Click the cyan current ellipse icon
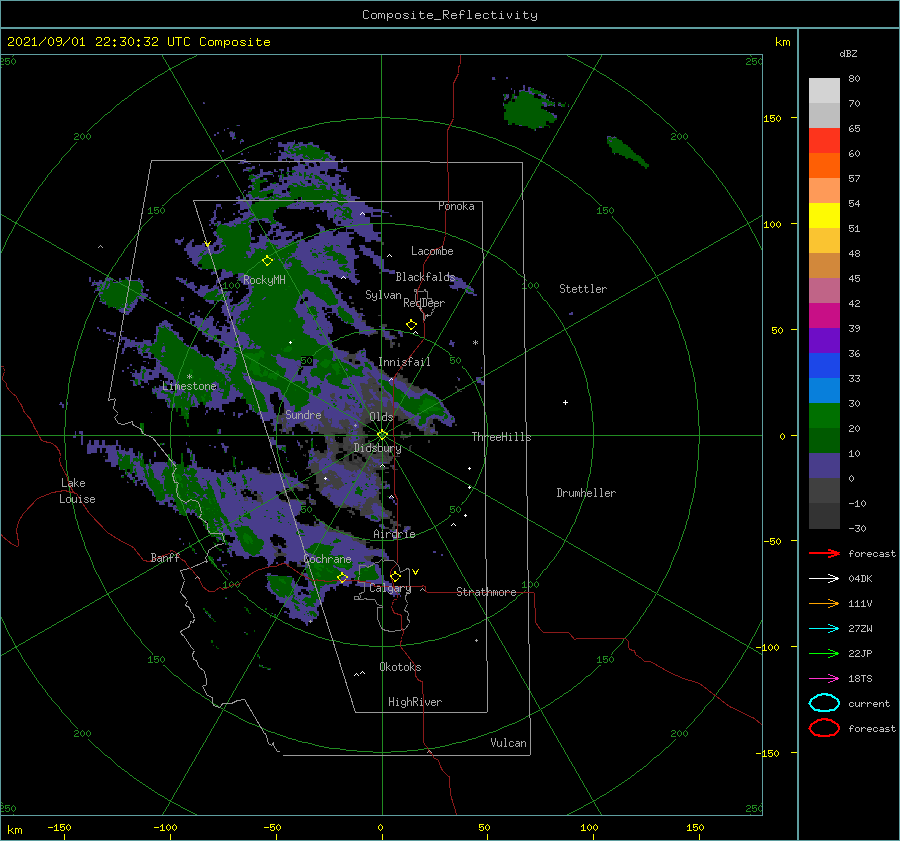 824,703
